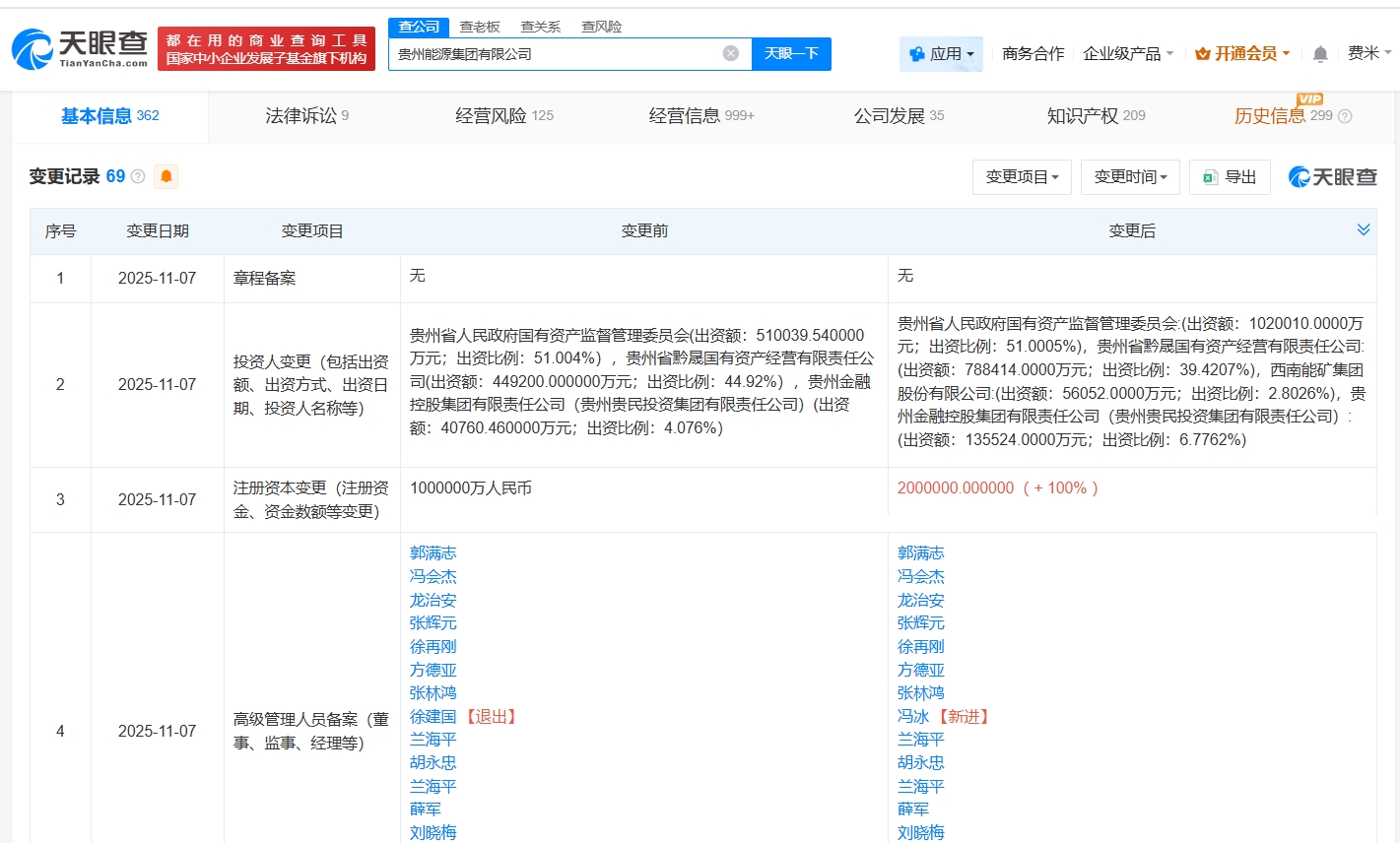1400x843 pixels.
Task: Open the 变更时间 filter dropdown
Action: click(1130, 177)
